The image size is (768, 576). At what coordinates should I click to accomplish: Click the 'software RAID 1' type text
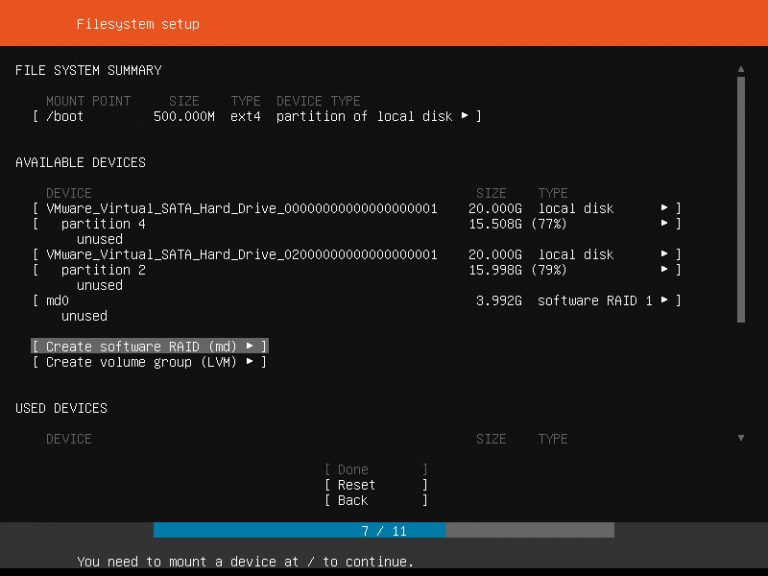pos(595,301)
